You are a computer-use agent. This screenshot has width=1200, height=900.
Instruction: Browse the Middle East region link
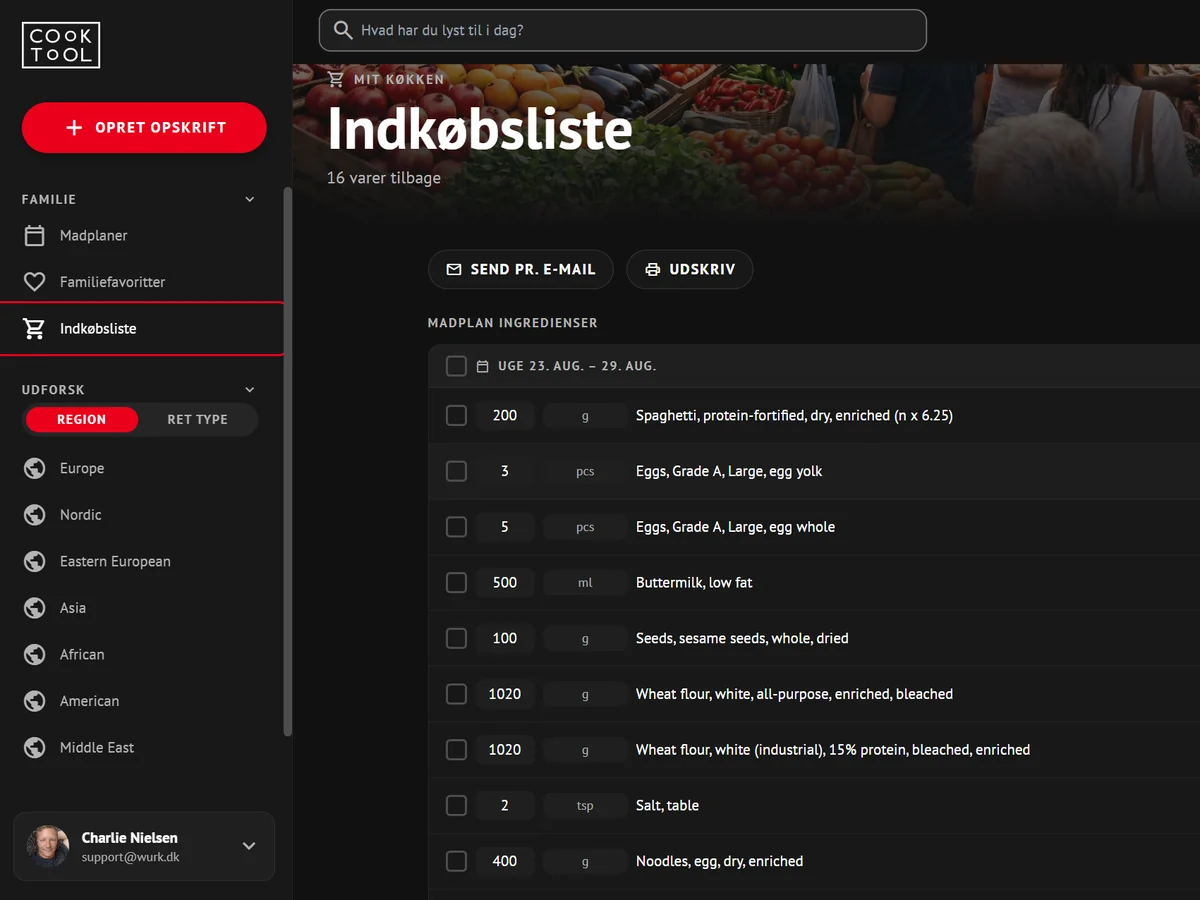[x=142, y=747]
